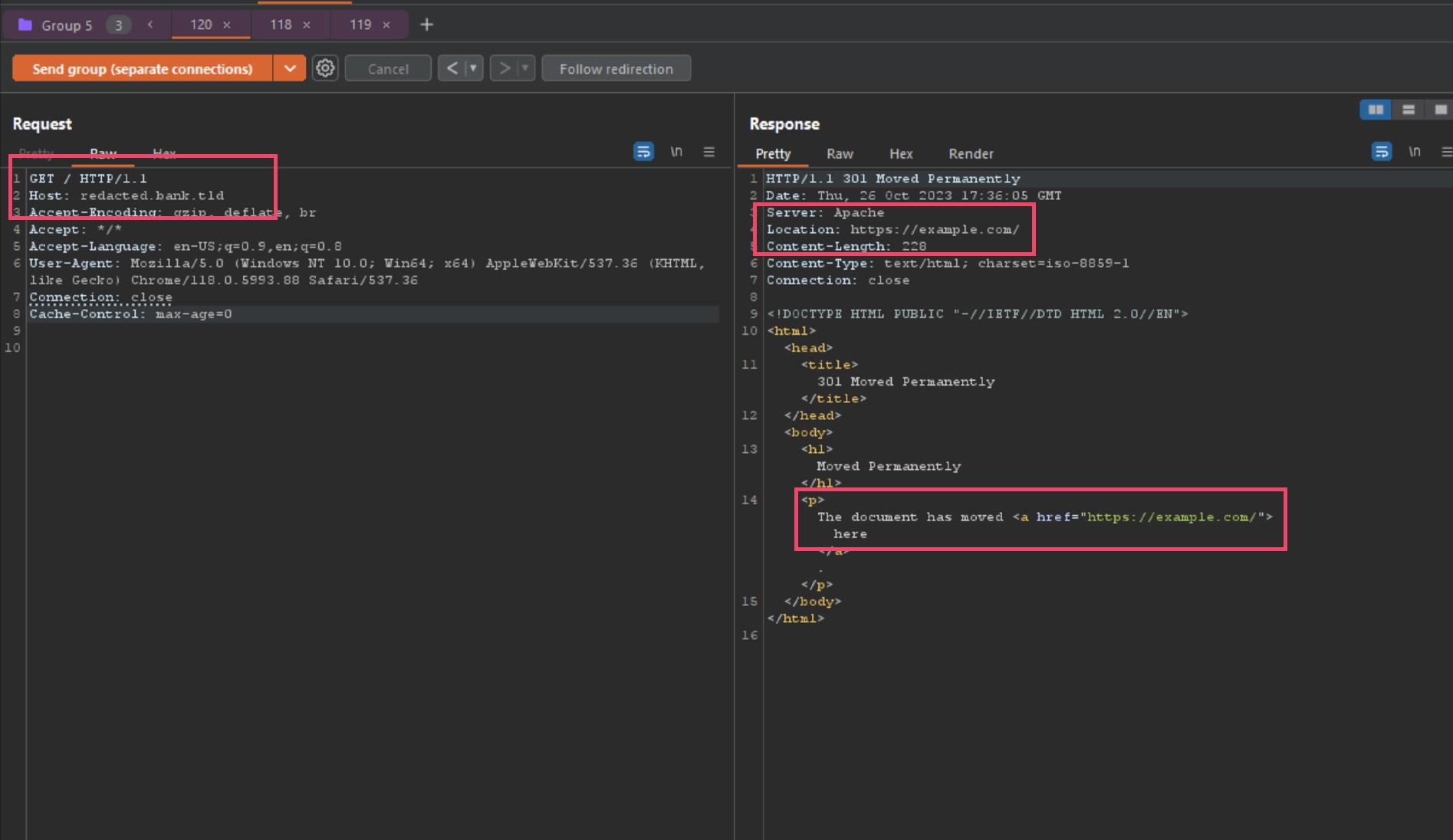Click the Follow redirection button
Viewport: 1453px width, 840px height.
(616, 68)
